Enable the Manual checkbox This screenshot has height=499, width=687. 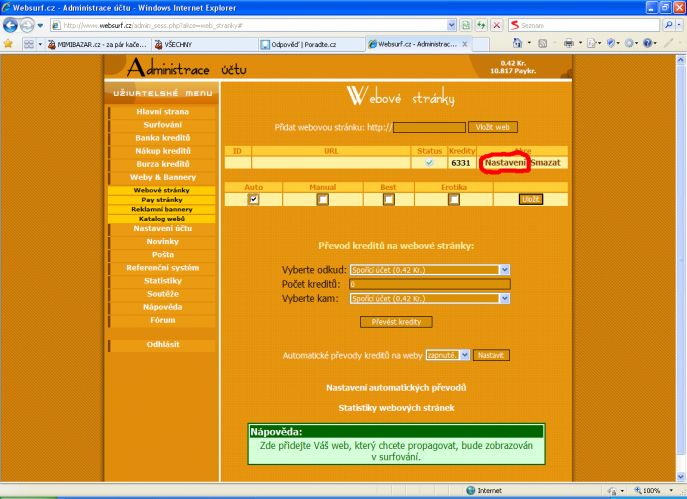pos(322,200)
